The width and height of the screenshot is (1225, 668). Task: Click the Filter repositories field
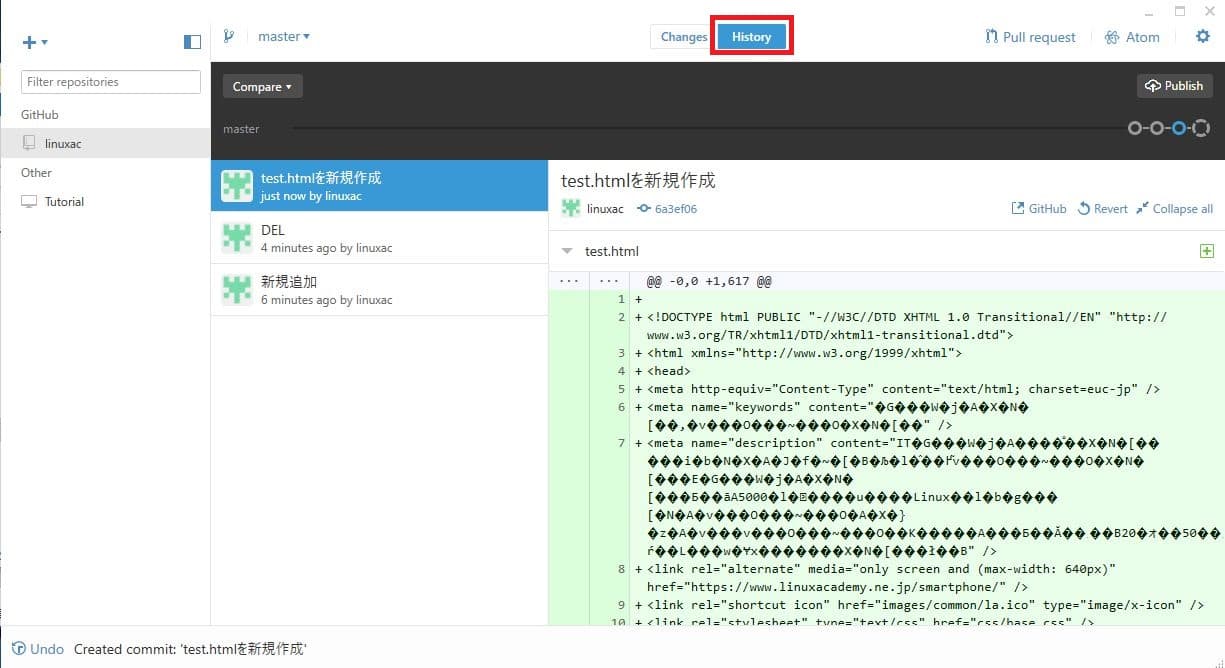click(x=111, y=82)
